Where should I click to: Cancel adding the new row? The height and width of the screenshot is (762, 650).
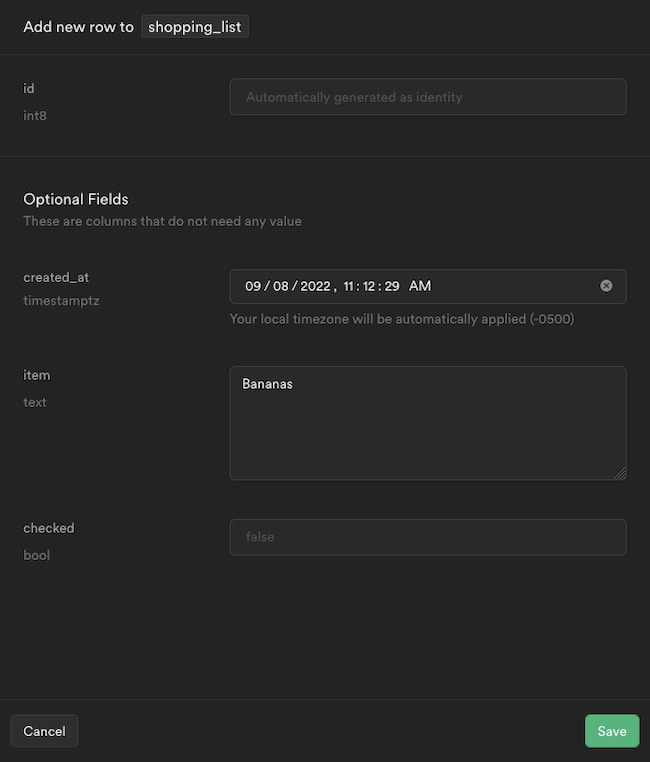click(44, 731)
